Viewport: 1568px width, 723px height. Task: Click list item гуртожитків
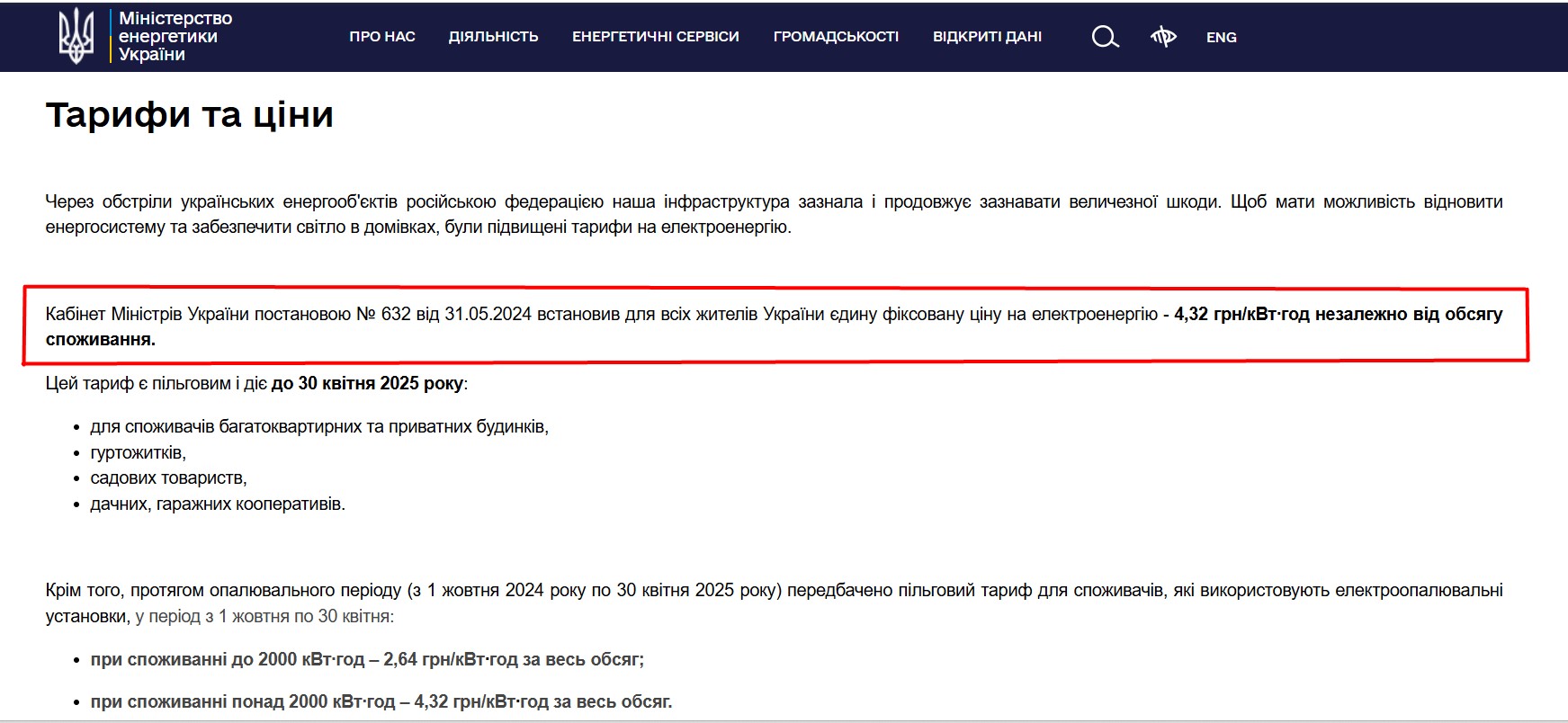click(138, 452)
